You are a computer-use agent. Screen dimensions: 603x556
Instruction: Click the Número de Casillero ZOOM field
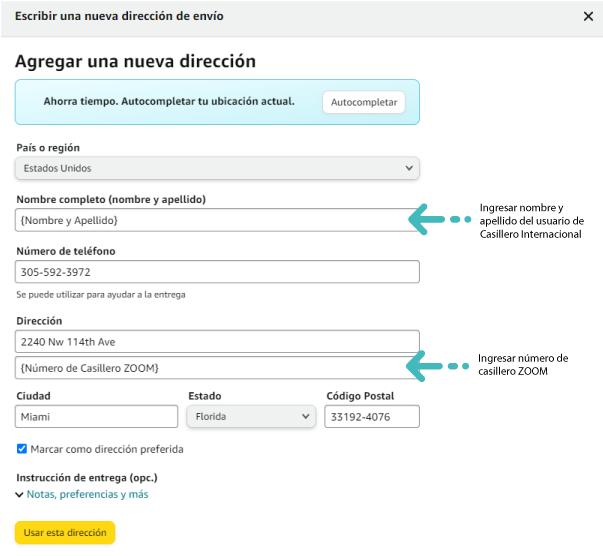click(x=217, y=368)
